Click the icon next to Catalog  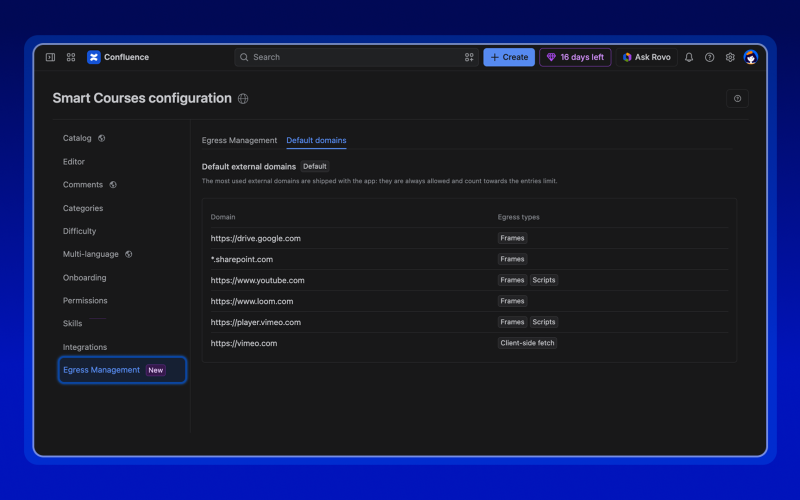click(x=102, y=138)
